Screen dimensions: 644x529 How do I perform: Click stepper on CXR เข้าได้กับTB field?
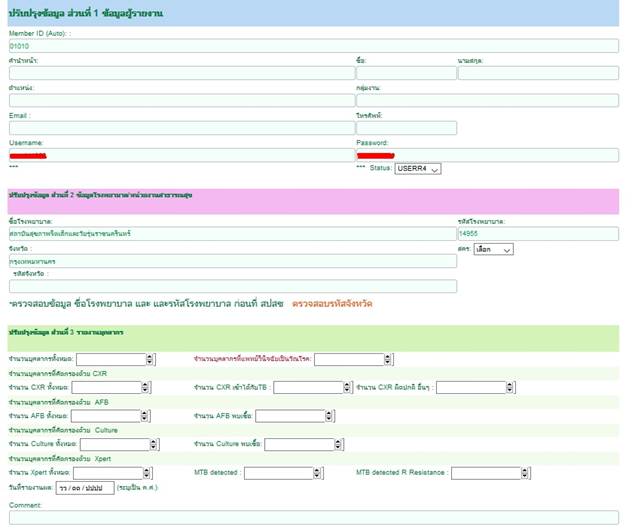(347, 388)
